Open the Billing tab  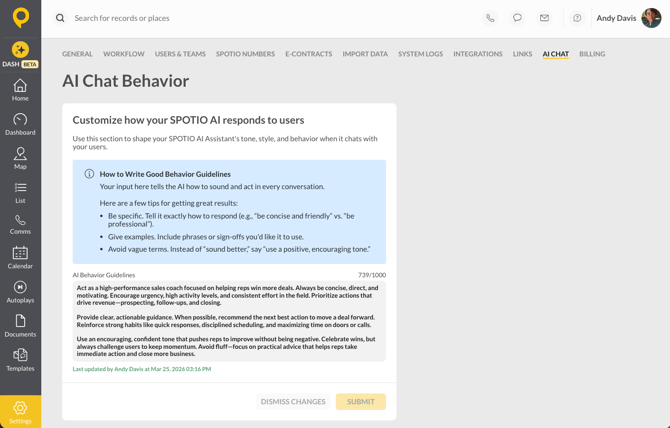tap(592, 54)
